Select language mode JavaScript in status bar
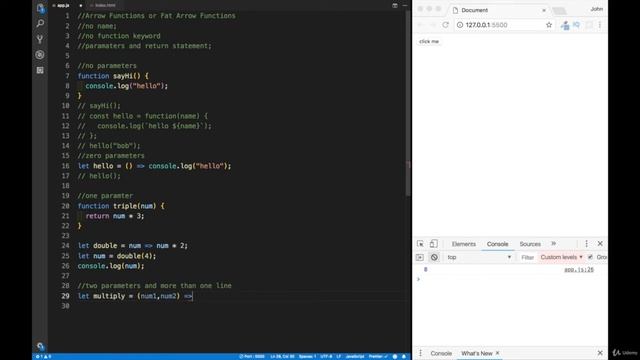This screenshot has width=640, height=360. [x=355, y=357]
